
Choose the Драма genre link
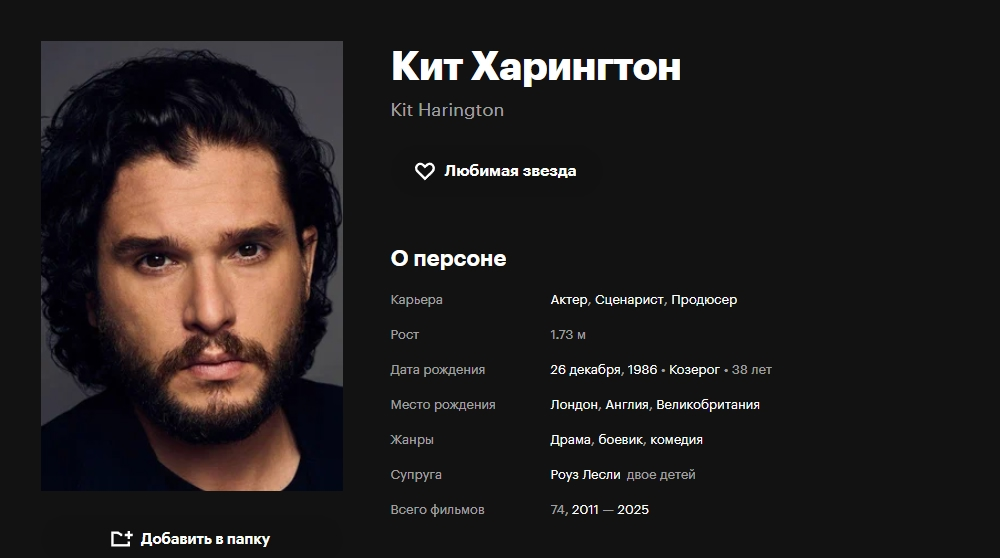point(570,440)
